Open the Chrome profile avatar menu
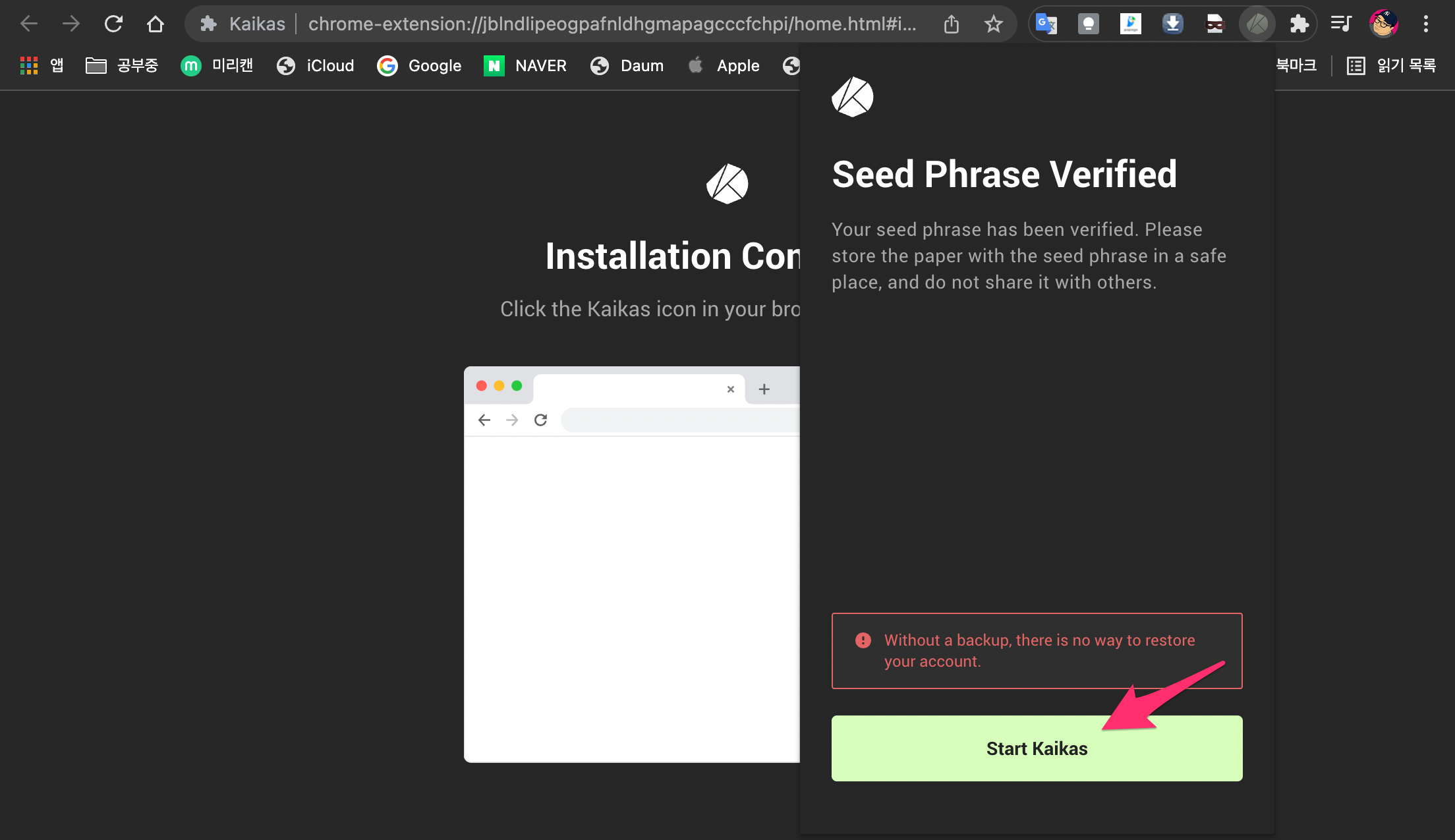 click(x=1383, y=24)
